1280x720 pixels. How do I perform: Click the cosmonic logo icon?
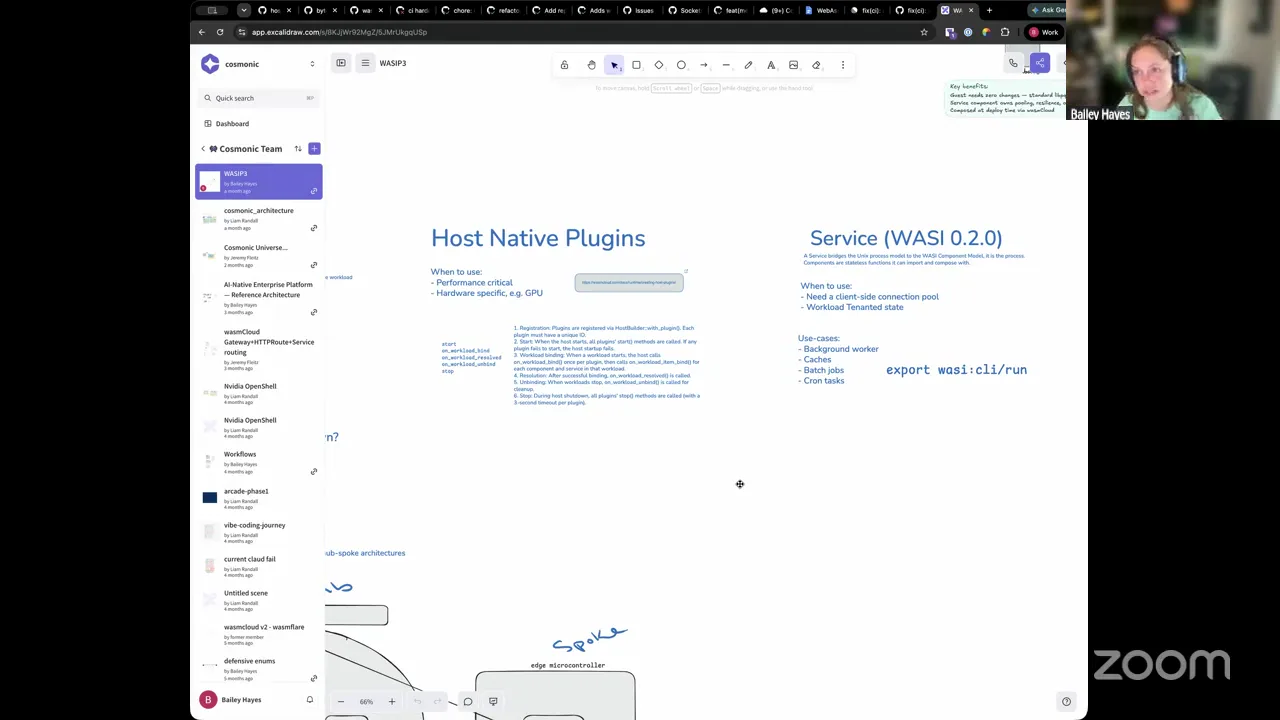pyautogui.click(x=210, y=64)
